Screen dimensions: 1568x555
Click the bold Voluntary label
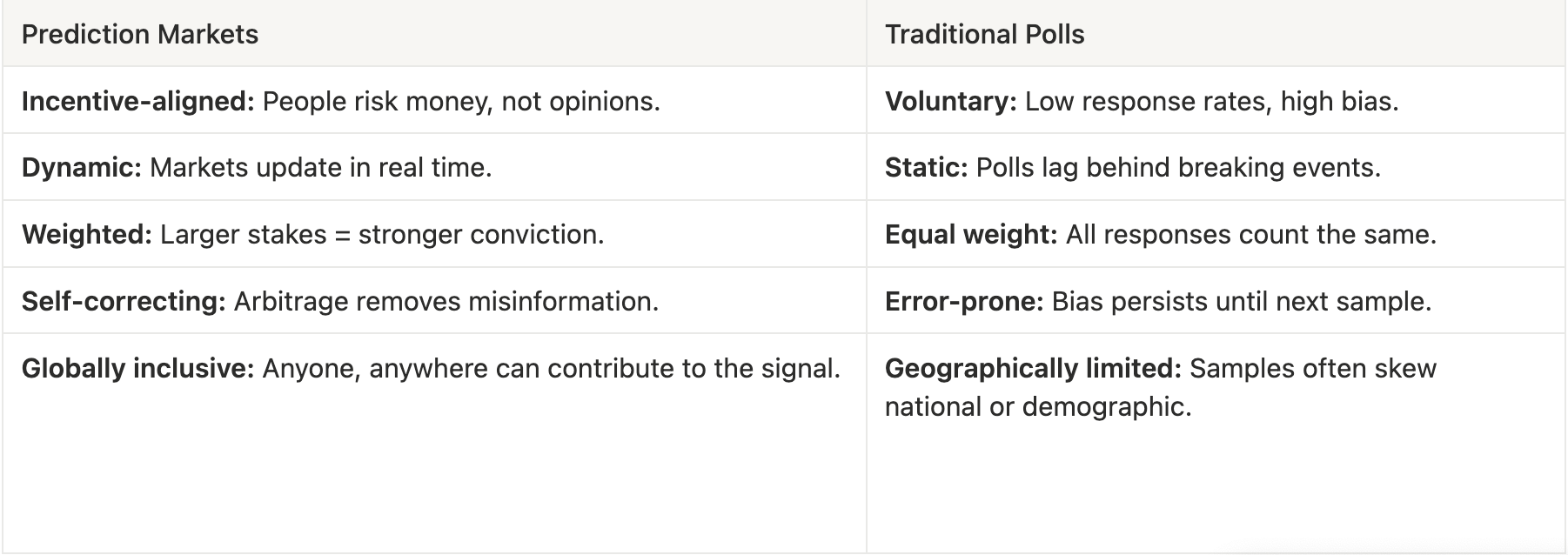tap(950, 102)
